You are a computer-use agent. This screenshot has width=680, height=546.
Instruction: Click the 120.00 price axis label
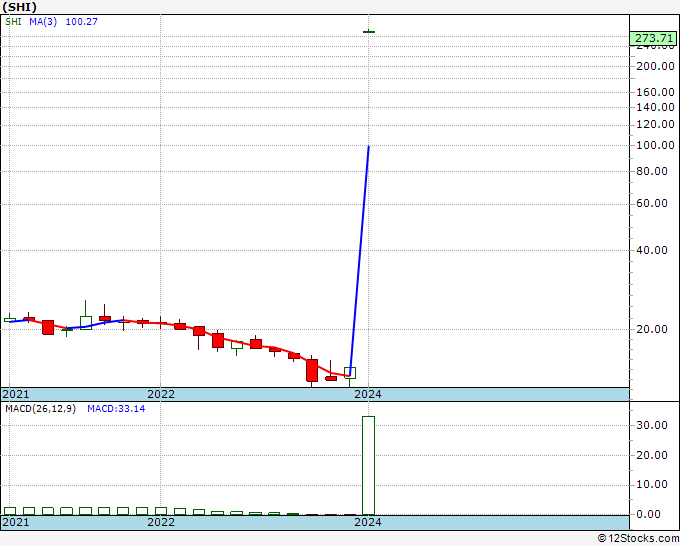click(x=655, y=124)
